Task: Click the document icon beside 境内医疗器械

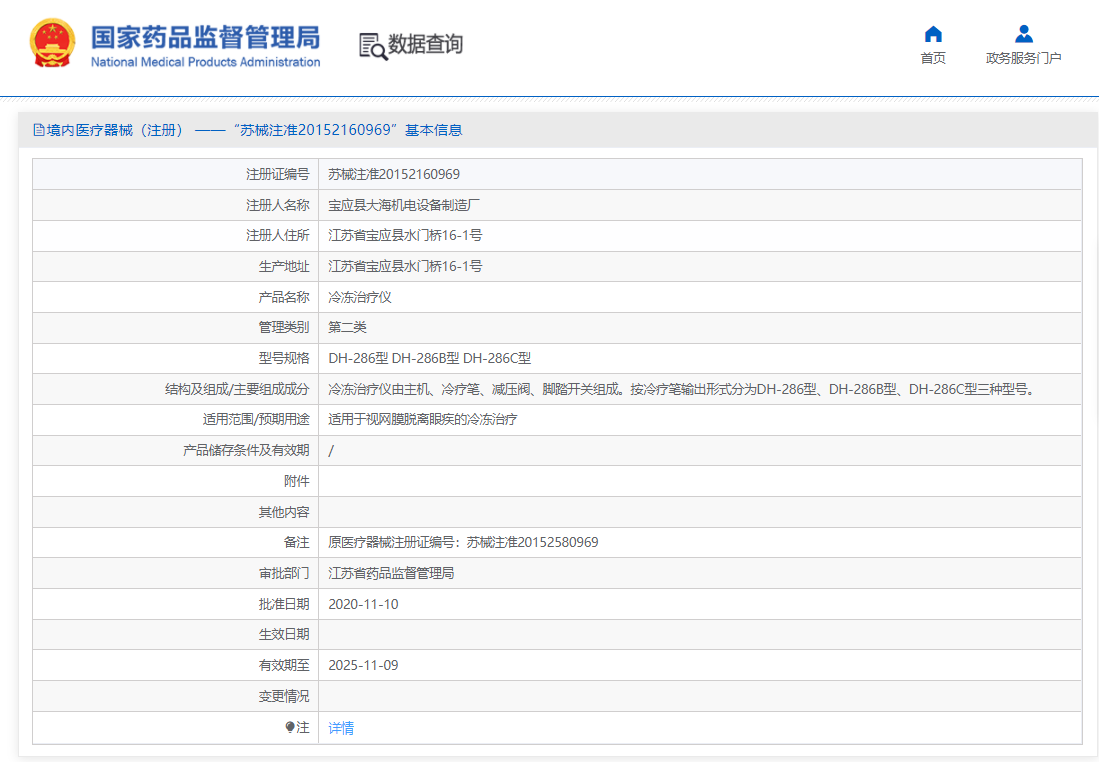Action: pos(39,130)
